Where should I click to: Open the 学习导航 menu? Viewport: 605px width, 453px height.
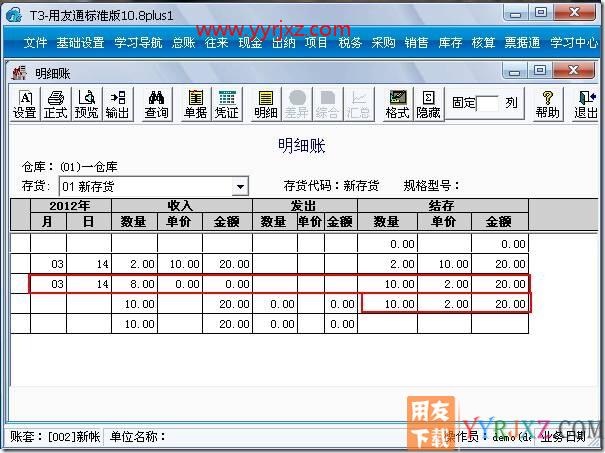138,42
